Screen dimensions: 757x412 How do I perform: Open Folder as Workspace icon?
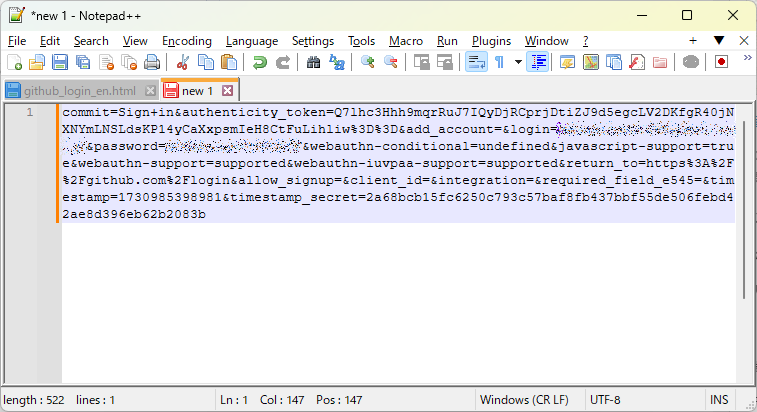[659, 62]
